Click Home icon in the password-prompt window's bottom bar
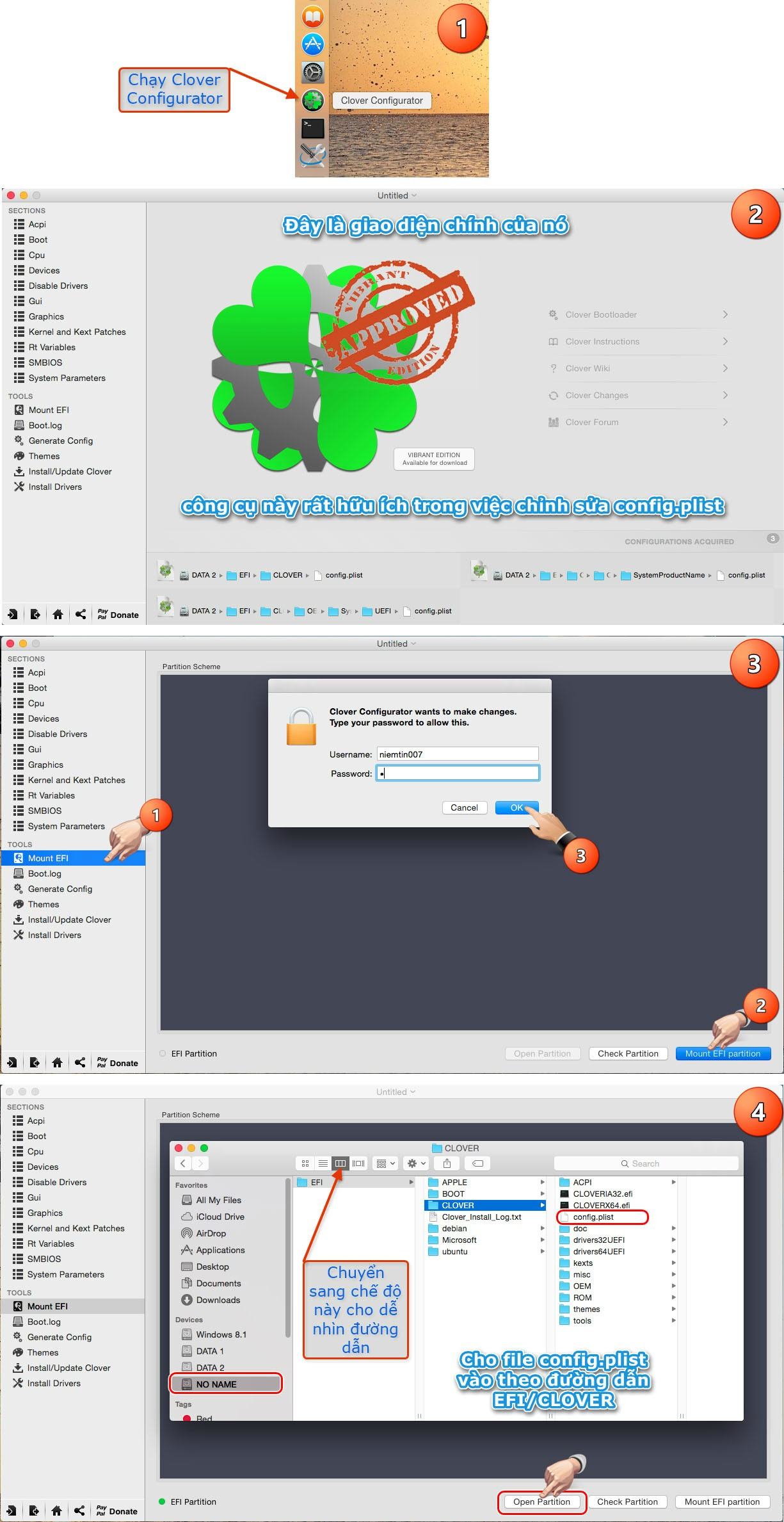Viewport: 784px width, 1522px height. (x=57, y=1062)
